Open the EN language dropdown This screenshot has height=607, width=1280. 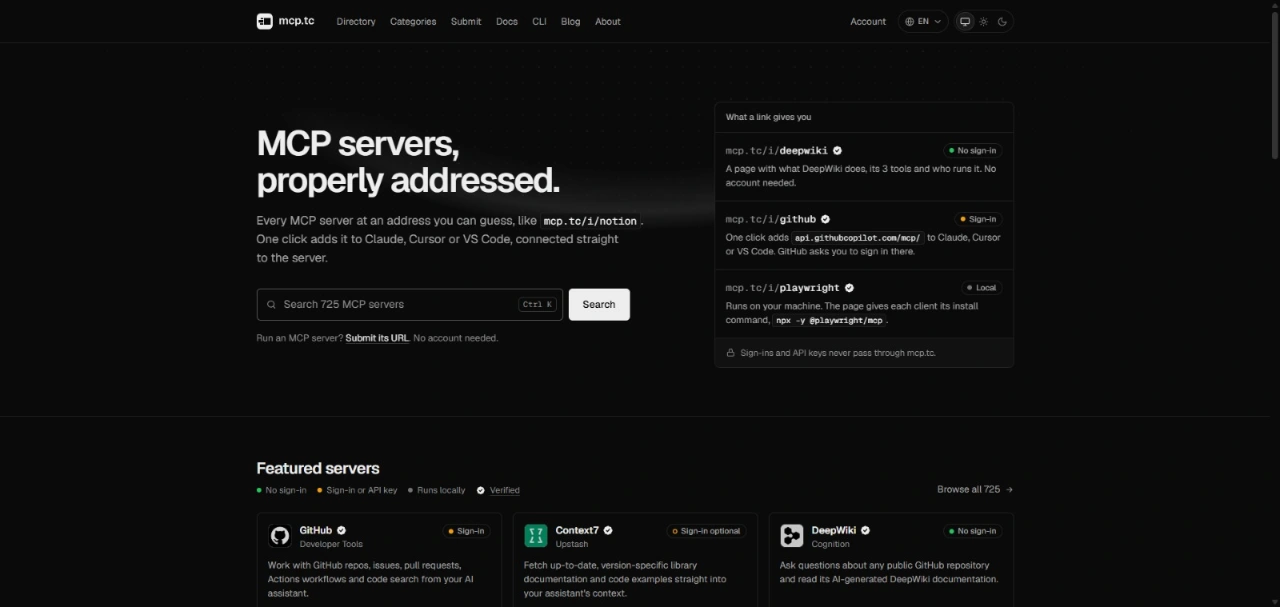[x=923, y=21]
